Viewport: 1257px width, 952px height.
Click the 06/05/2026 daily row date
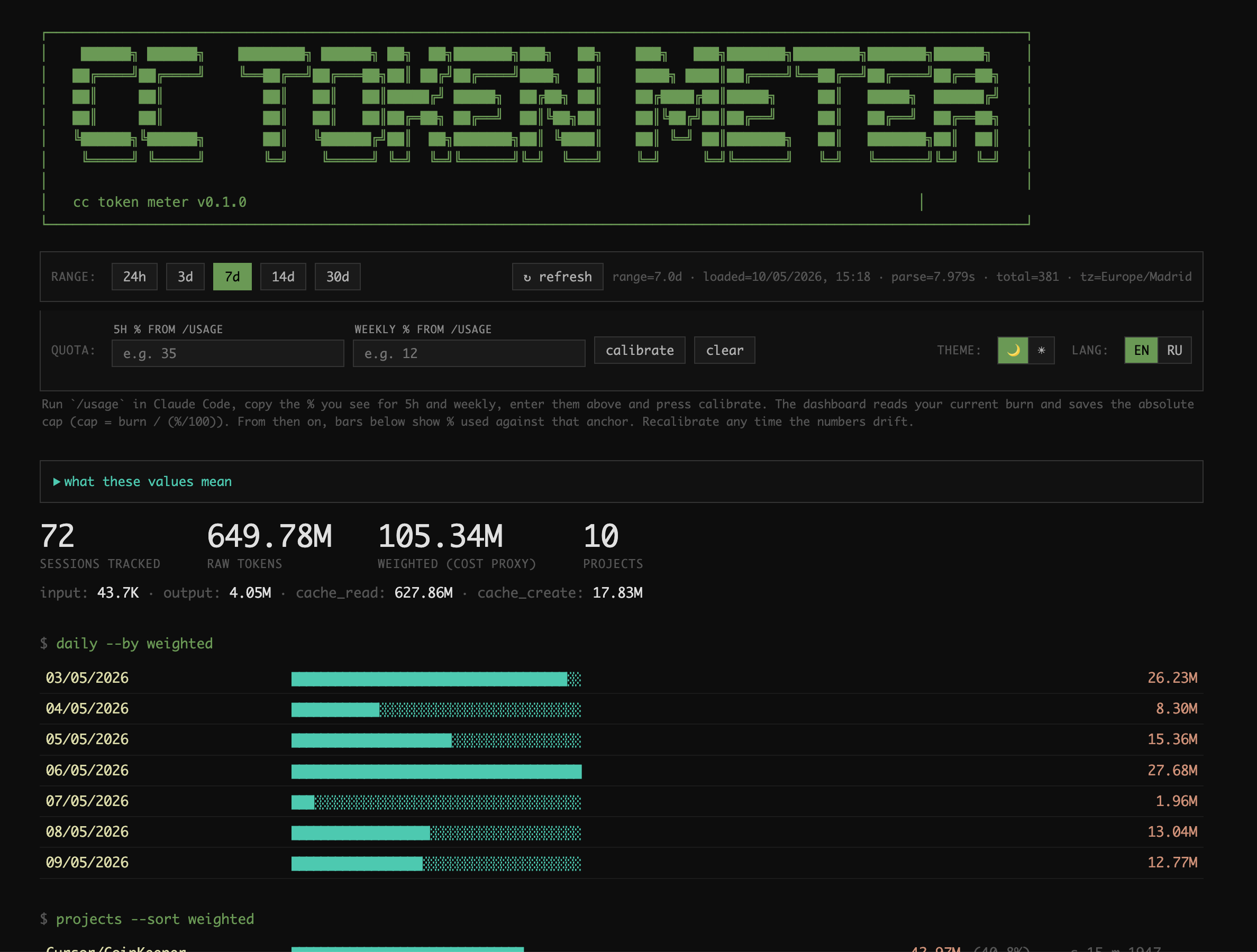(x=87, y=770)
